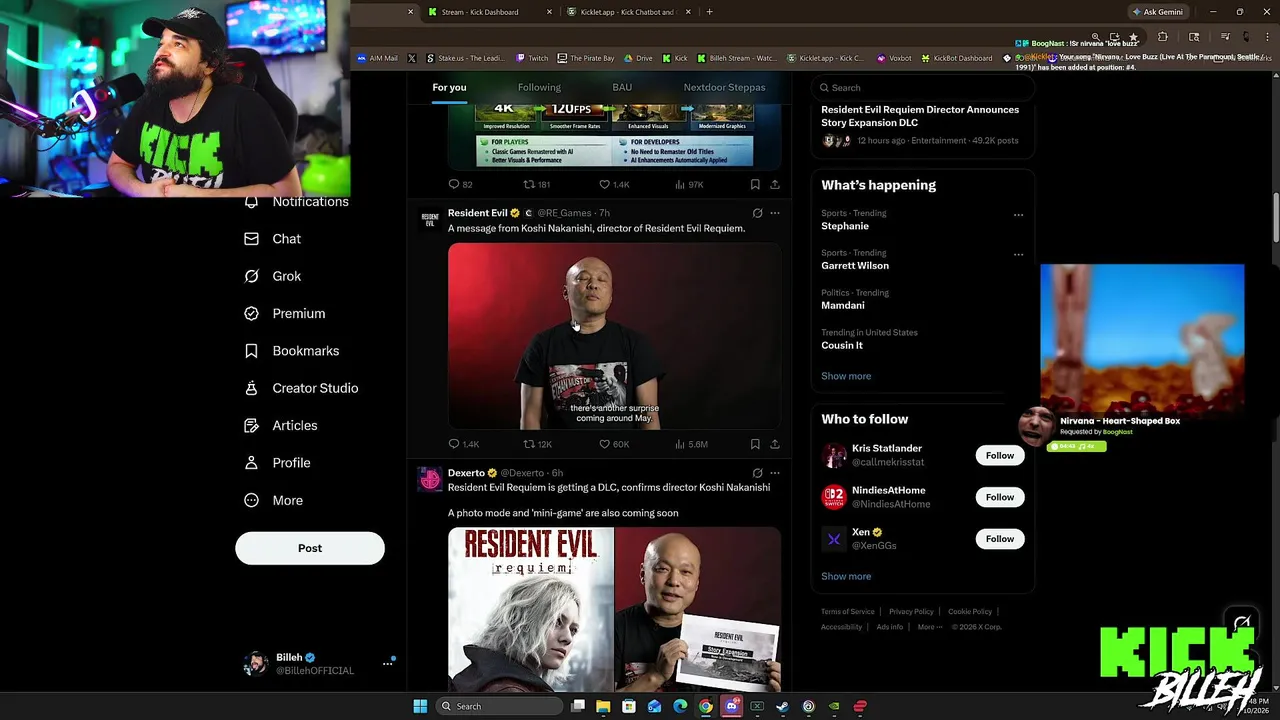Expand the footer More links
The height and width of the screenshot is (720, 1280).
(929, 627)
